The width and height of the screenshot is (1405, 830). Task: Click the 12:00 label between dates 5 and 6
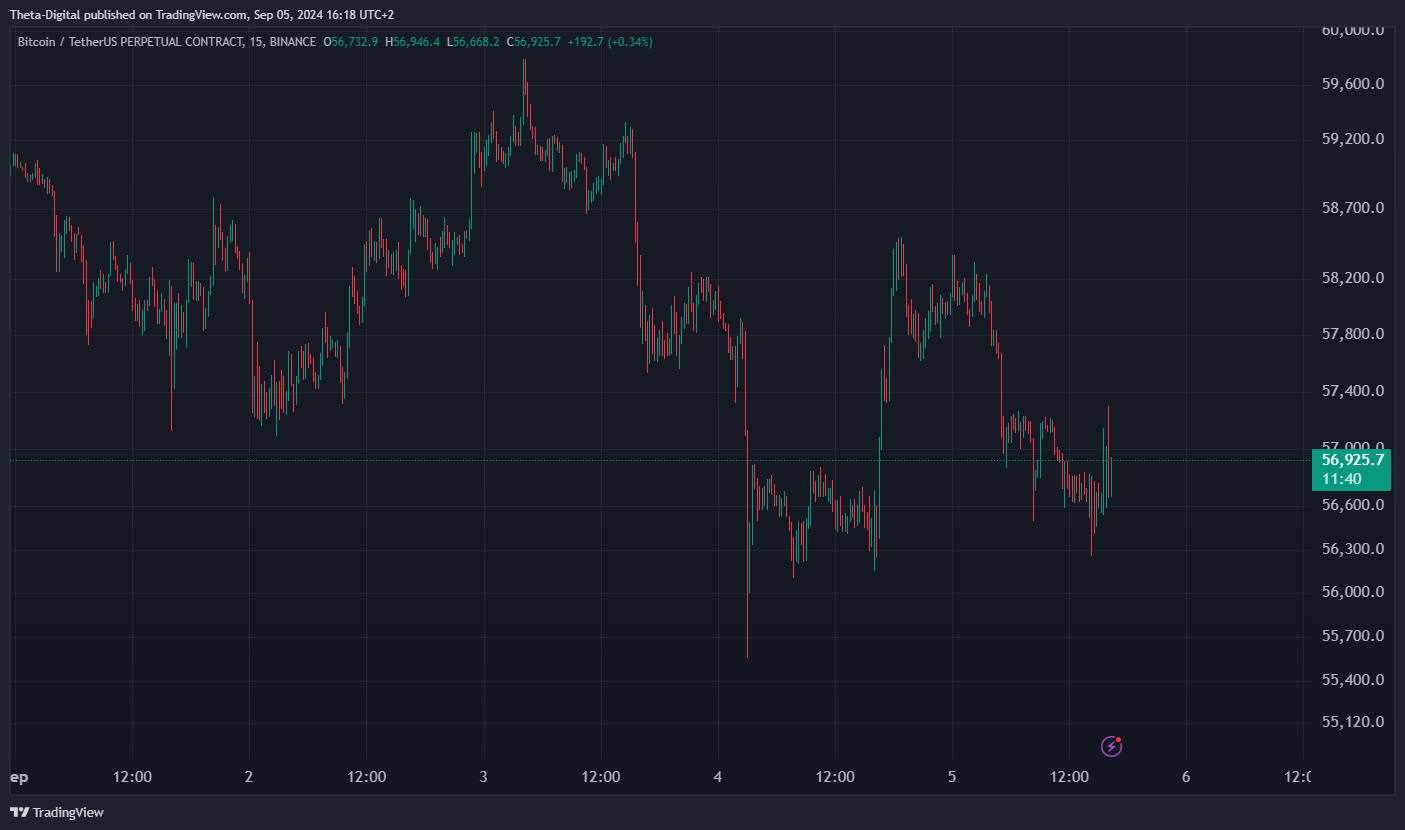[1069, 777]
